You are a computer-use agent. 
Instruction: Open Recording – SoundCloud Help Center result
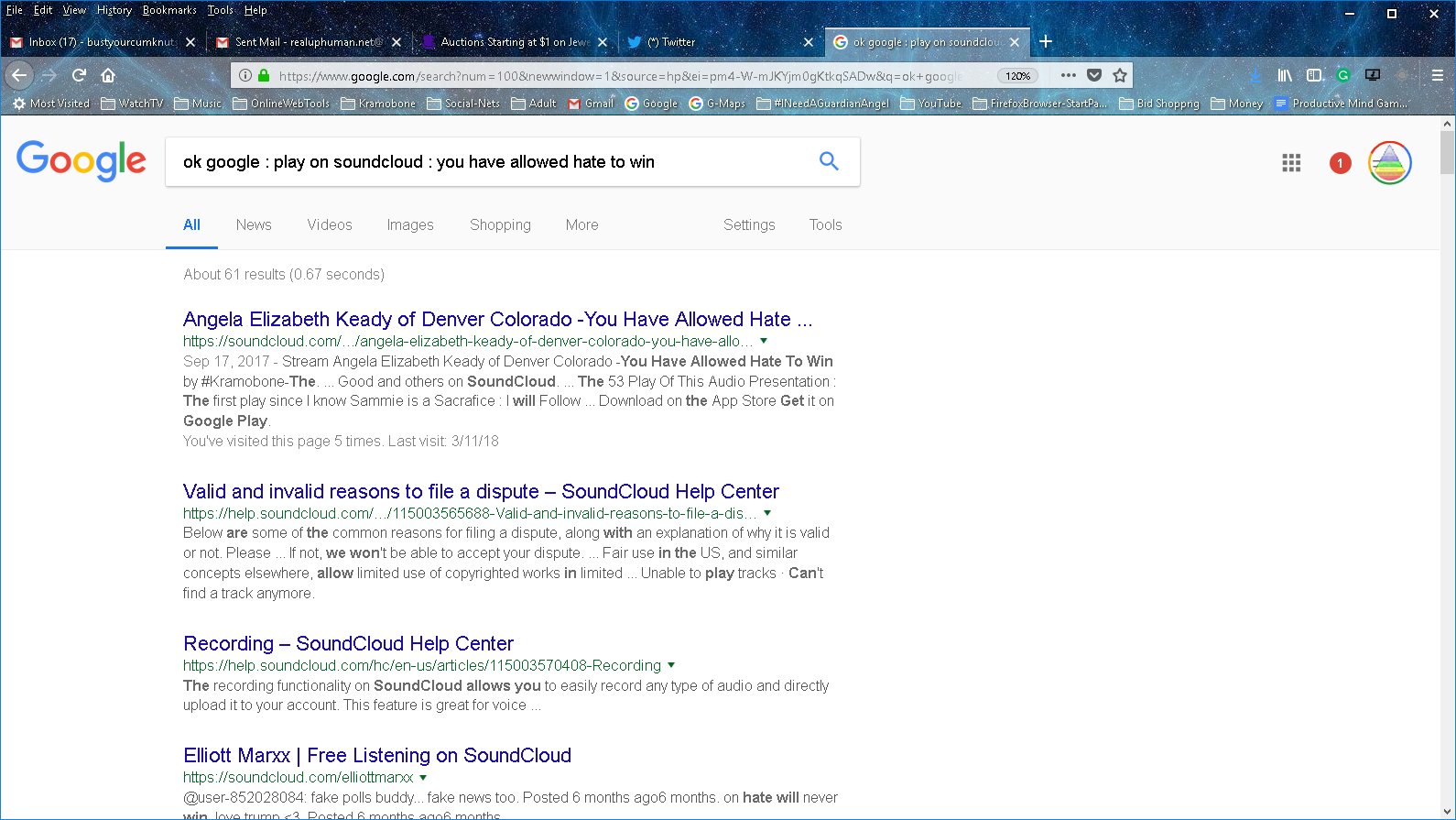tap(348, 643)
